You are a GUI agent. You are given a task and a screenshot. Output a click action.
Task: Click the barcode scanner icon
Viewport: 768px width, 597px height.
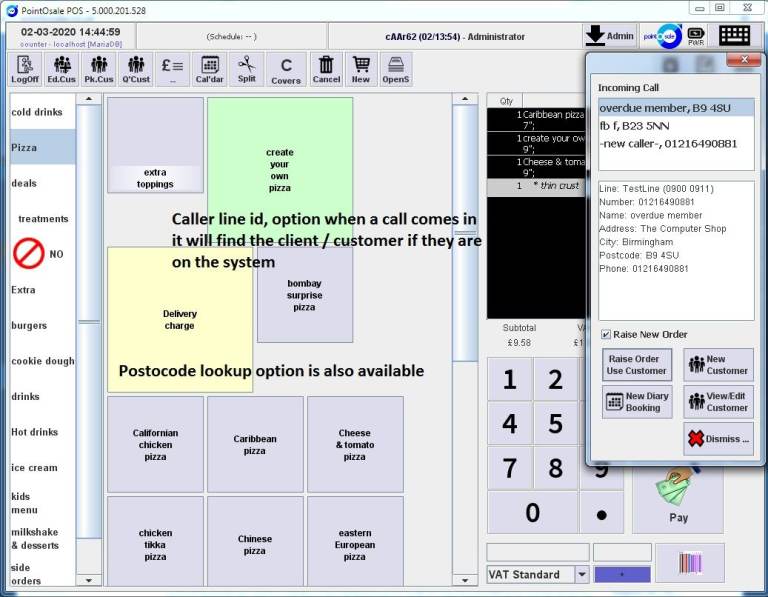tap(690, 562)
